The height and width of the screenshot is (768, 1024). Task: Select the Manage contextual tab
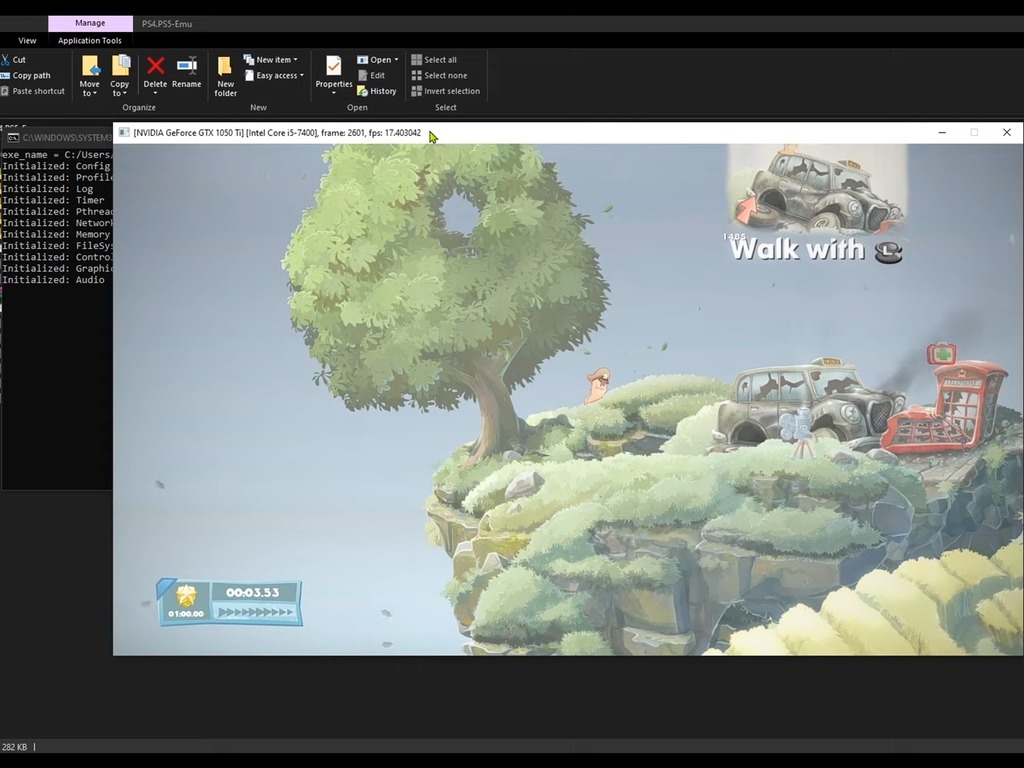pos(90,23)
